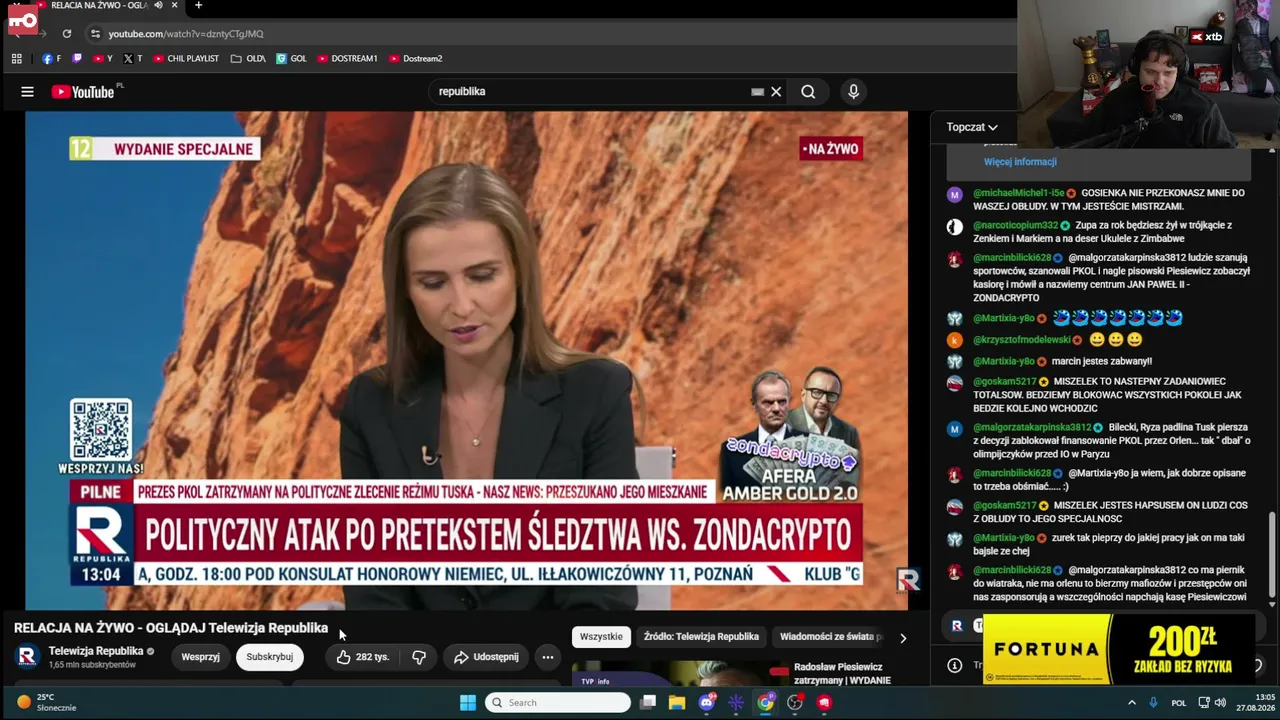Viewport: 1280px width, 720px height.
Task: Open chat user @narcoticopium332's name
Action: (x=1015, y=226)
